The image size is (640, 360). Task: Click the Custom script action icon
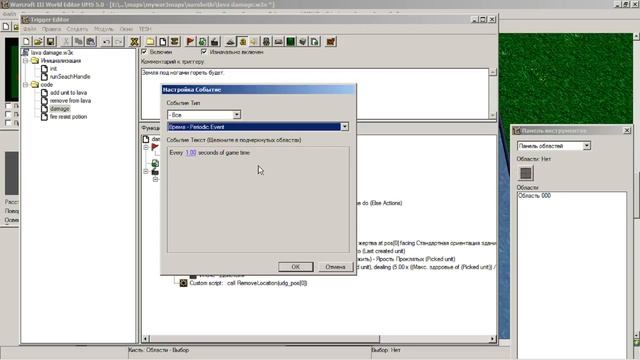183,283
